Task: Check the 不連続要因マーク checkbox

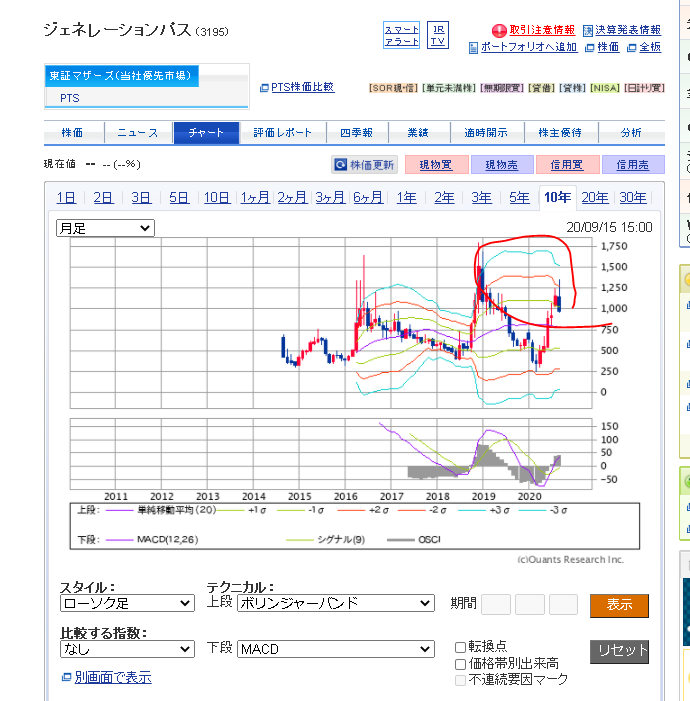Action: pos(461,680)
